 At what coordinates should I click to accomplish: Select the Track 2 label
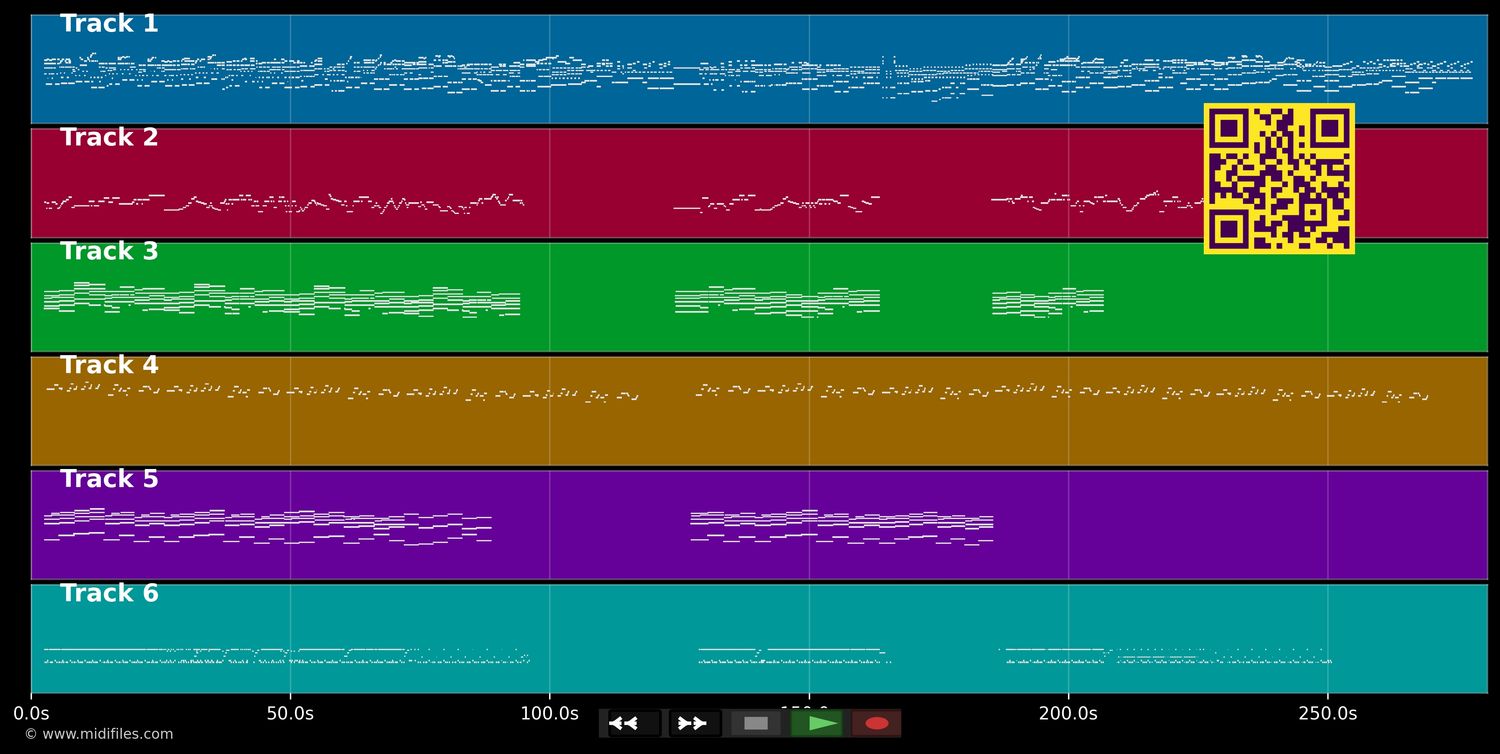coord(109,138)
